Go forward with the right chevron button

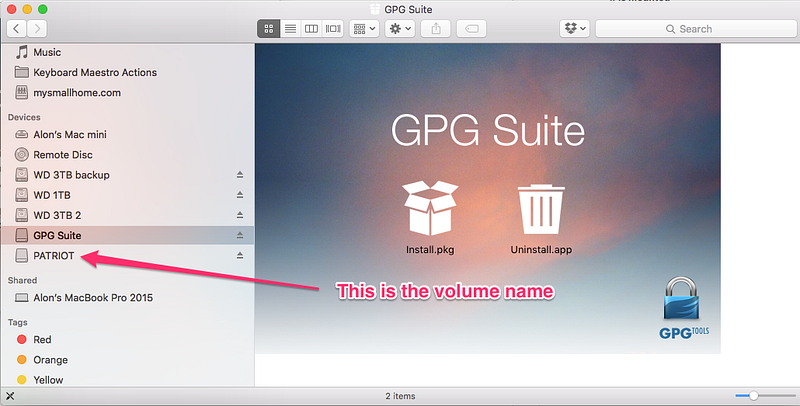37,29
